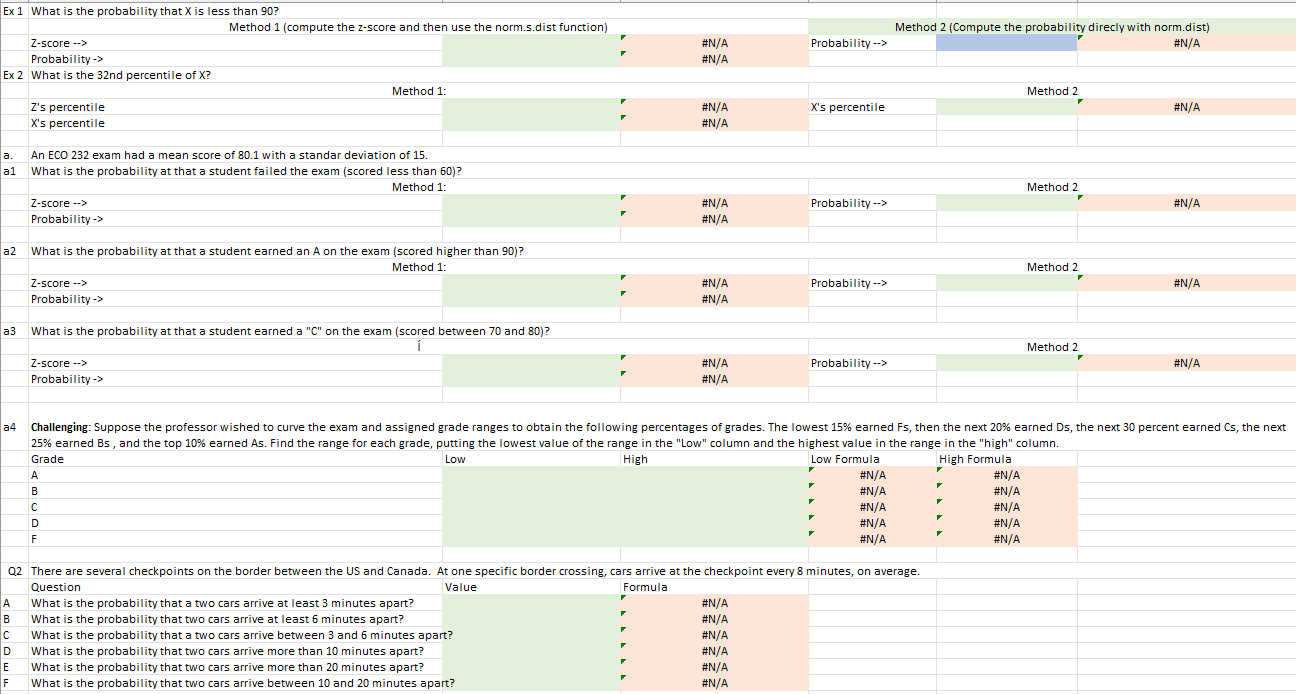Click the 'High Formula' column header
Viewport: 1296px width, 694px height.
pos(975,459)
